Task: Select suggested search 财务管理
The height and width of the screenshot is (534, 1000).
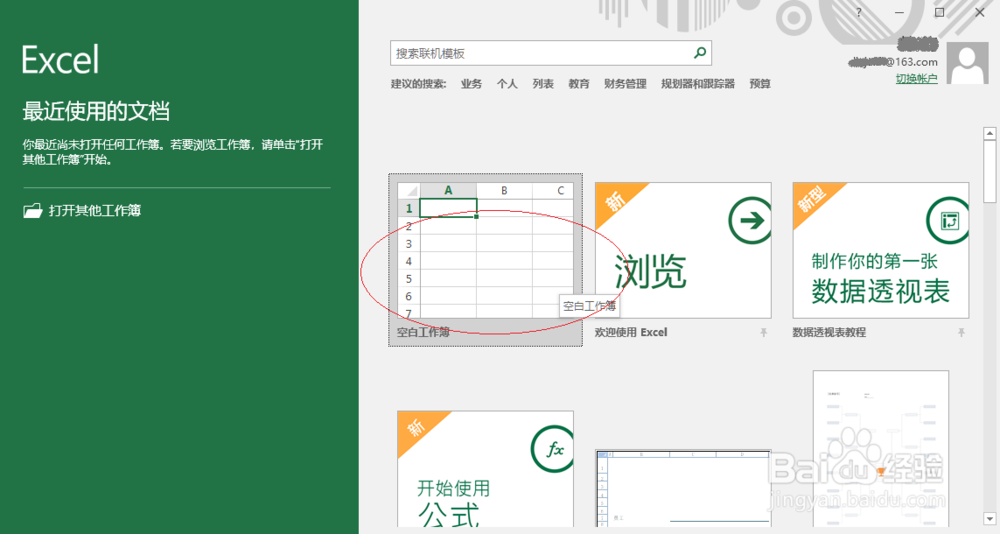Action: click(x=625, y=84)
